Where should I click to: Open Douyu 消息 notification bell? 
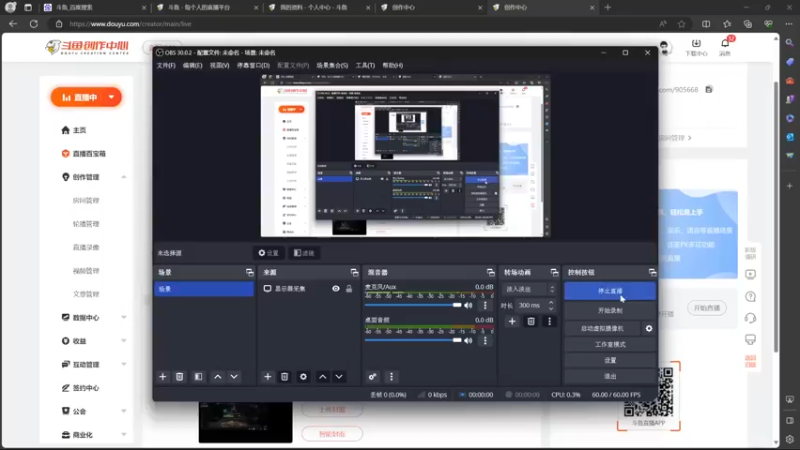click(x=726, y=45)
